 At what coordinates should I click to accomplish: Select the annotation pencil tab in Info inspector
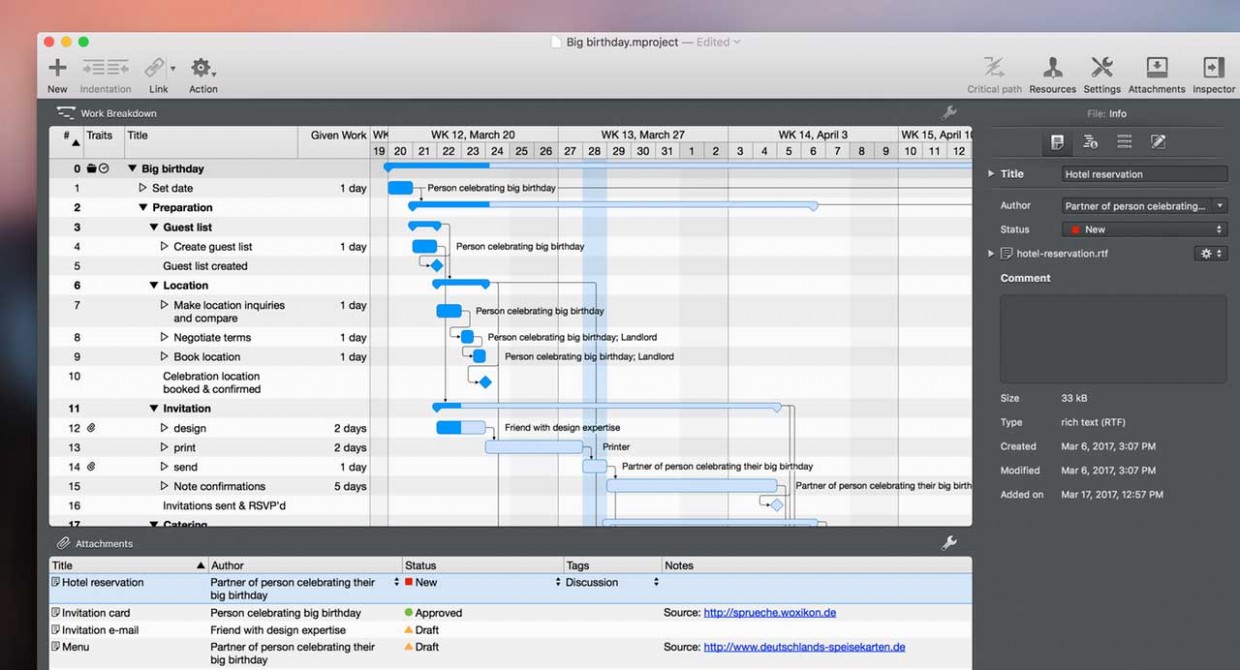pyautogui.click(x=1159, y=141)
